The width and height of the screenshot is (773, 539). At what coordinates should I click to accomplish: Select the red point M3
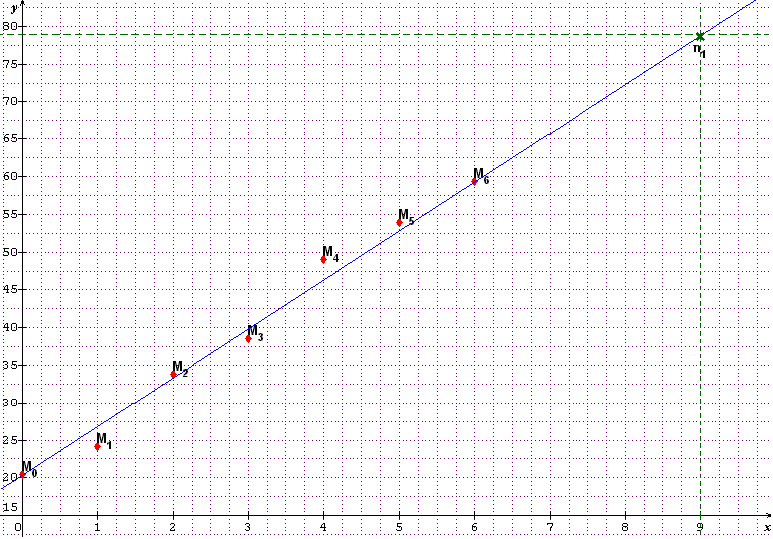248,338
